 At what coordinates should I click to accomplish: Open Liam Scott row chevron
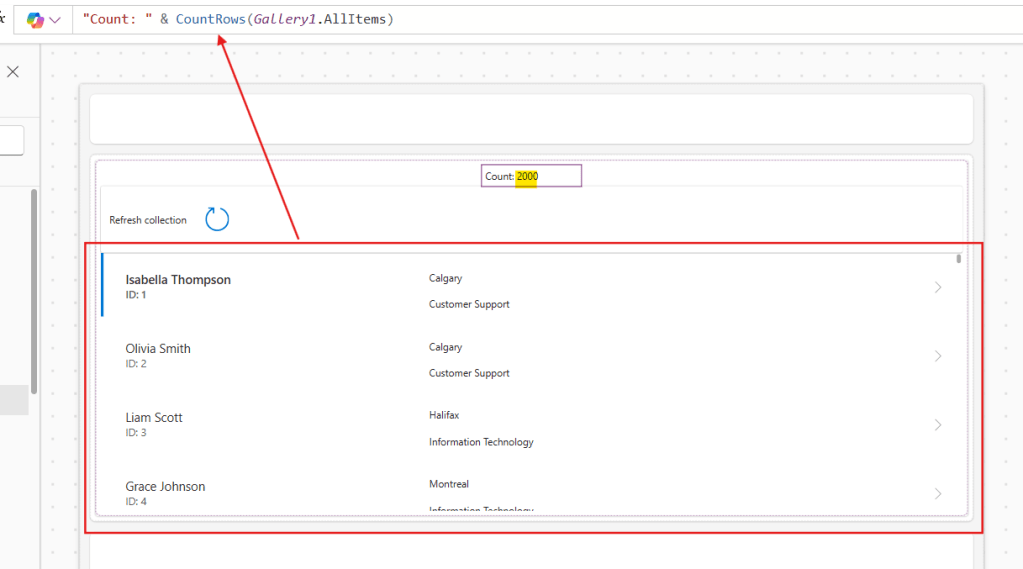coord(938,425)
